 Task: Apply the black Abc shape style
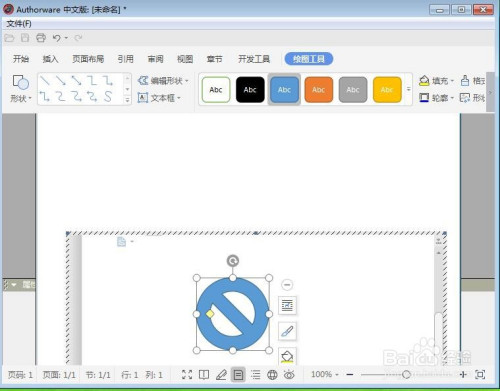tap(250, 90)
